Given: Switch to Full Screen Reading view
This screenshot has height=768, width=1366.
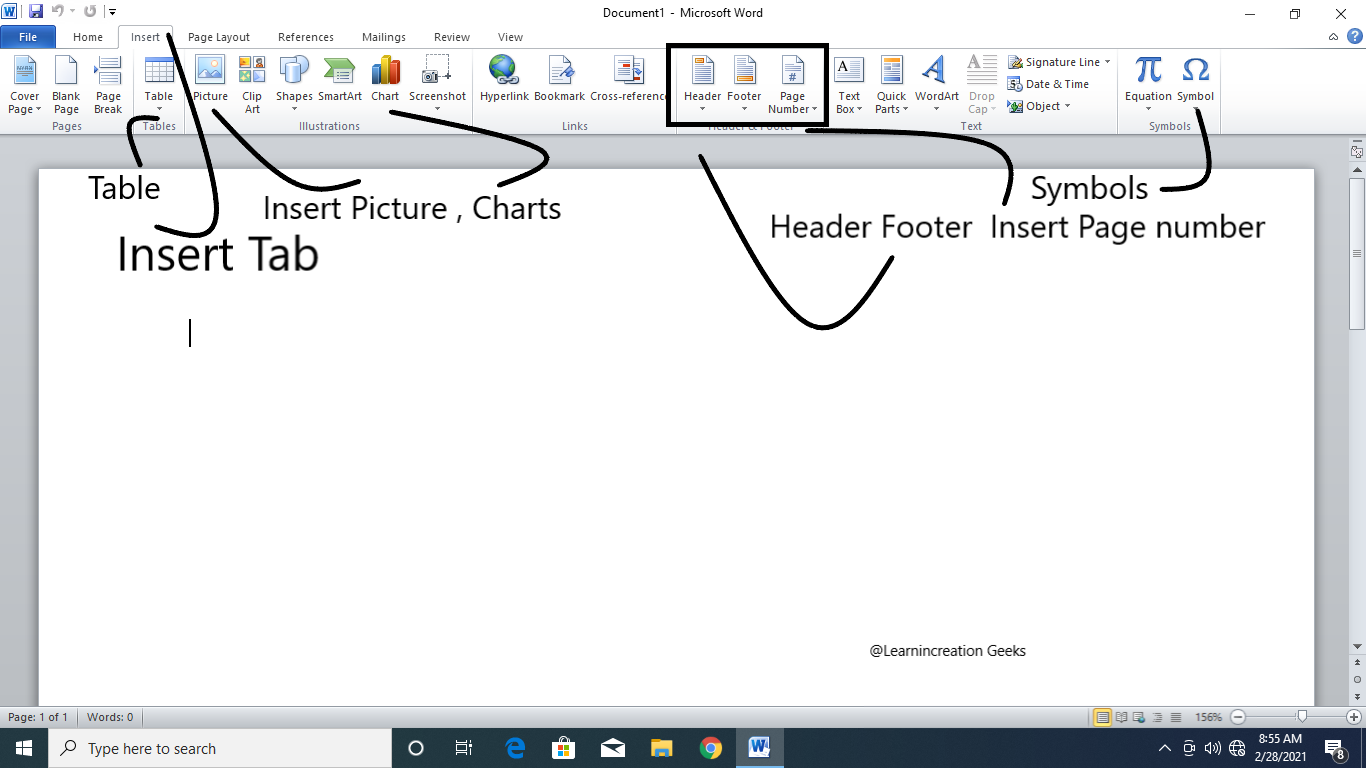Looking at the screenshot, I should click(1121, 717).
